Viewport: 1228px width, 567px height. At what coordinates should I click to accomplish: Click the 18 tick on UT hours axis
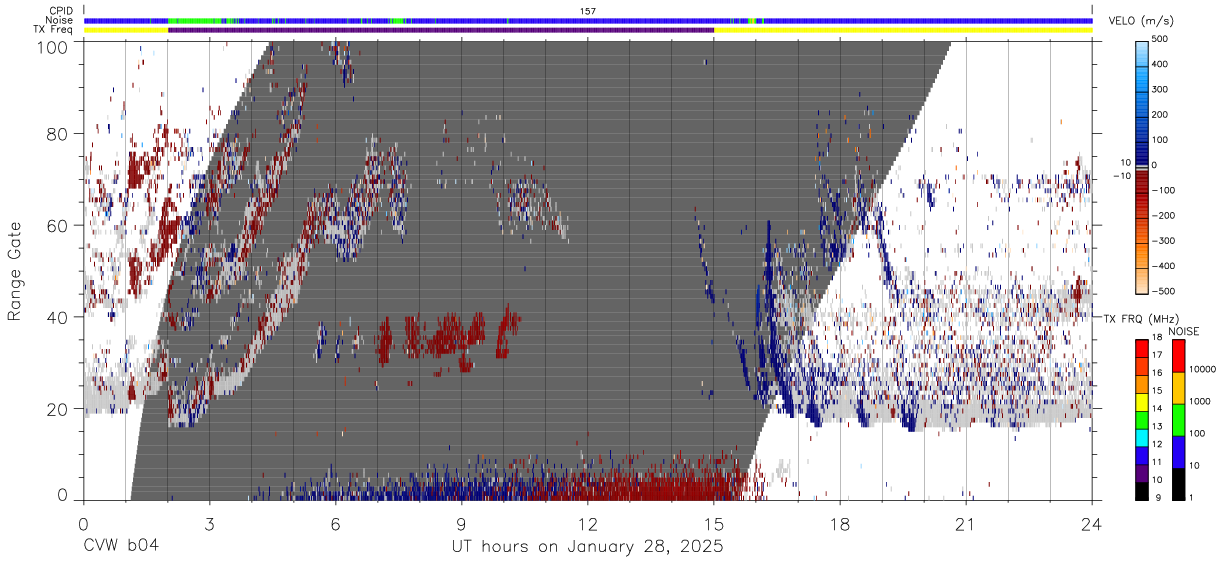pos(840,524)
